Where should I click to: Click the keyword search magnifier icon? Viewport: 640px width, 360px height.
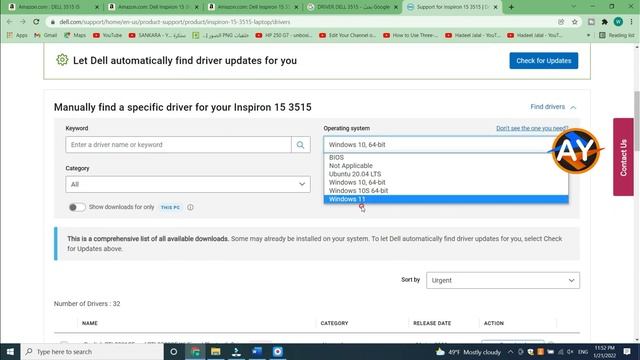coord(300,144)
